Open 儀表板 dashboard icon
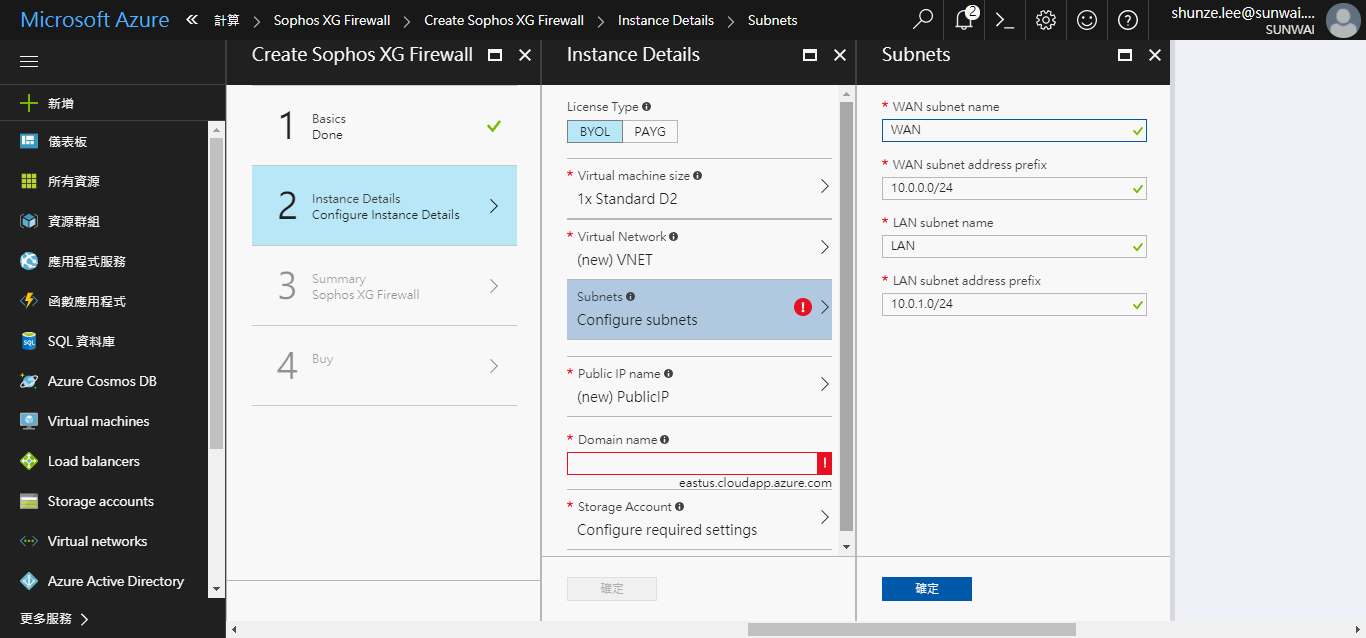Viewport: 1366px width, 638px height. click(x=29, y=141)
